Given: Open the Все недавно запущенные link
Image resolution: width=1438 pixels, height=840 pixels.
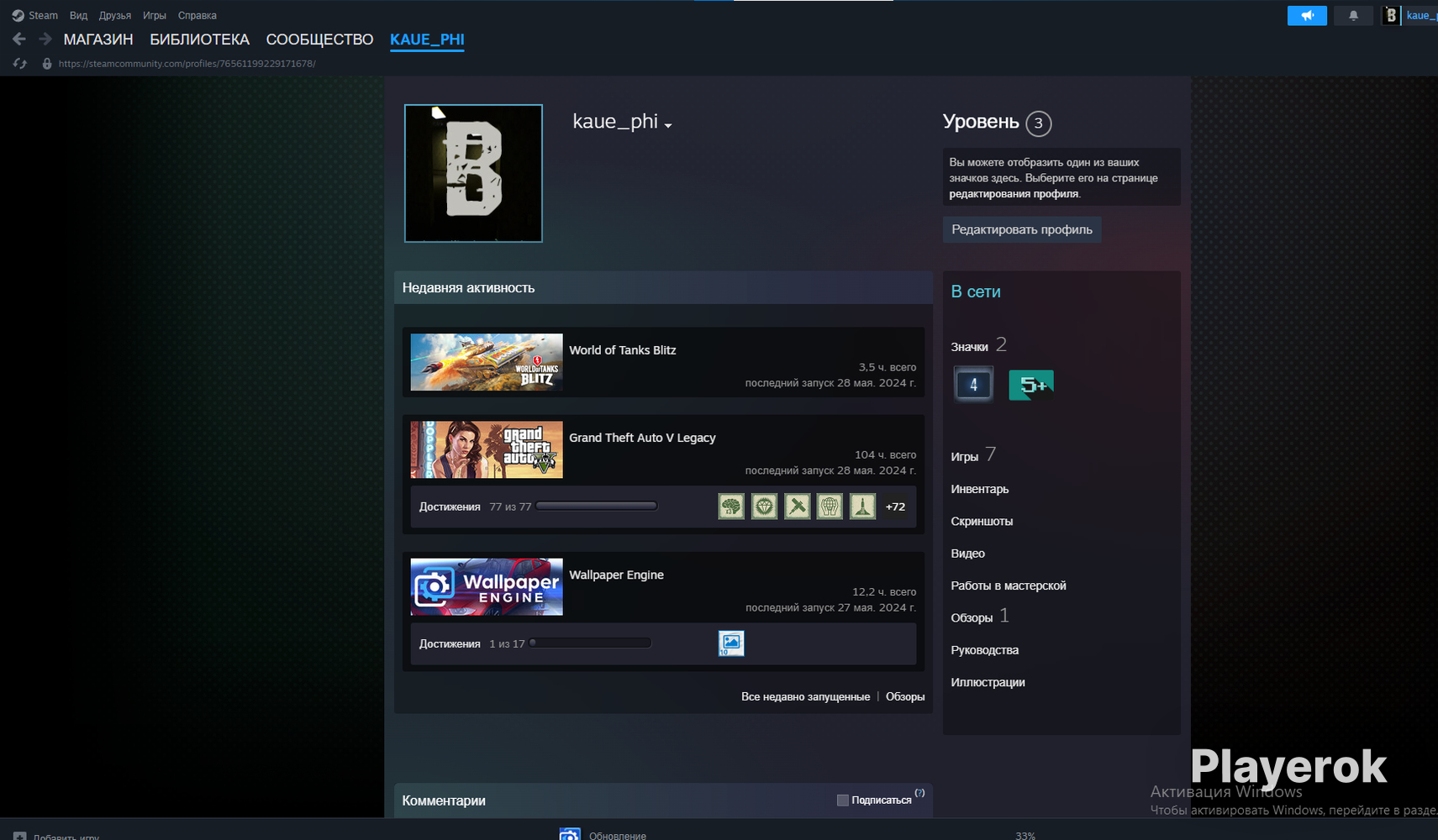Looking at the screenshot, I should tap(805, 696).
